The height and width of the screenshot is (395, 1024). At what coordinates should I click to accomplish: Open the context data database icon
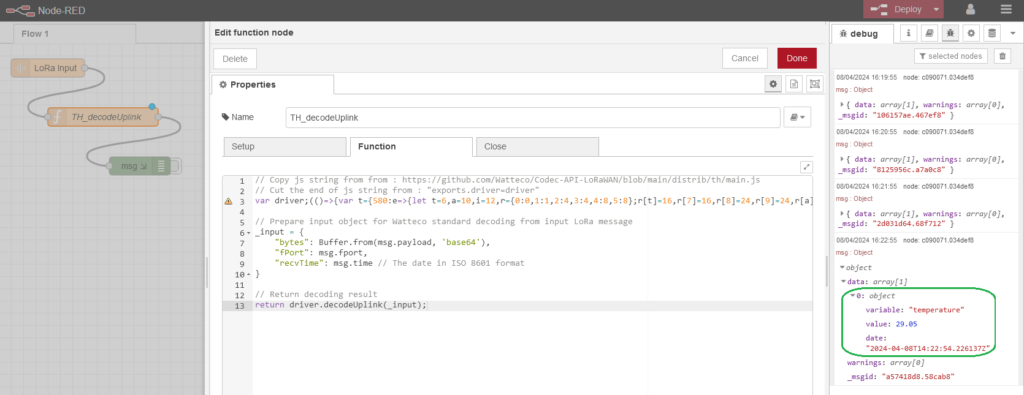coord(993,33)
